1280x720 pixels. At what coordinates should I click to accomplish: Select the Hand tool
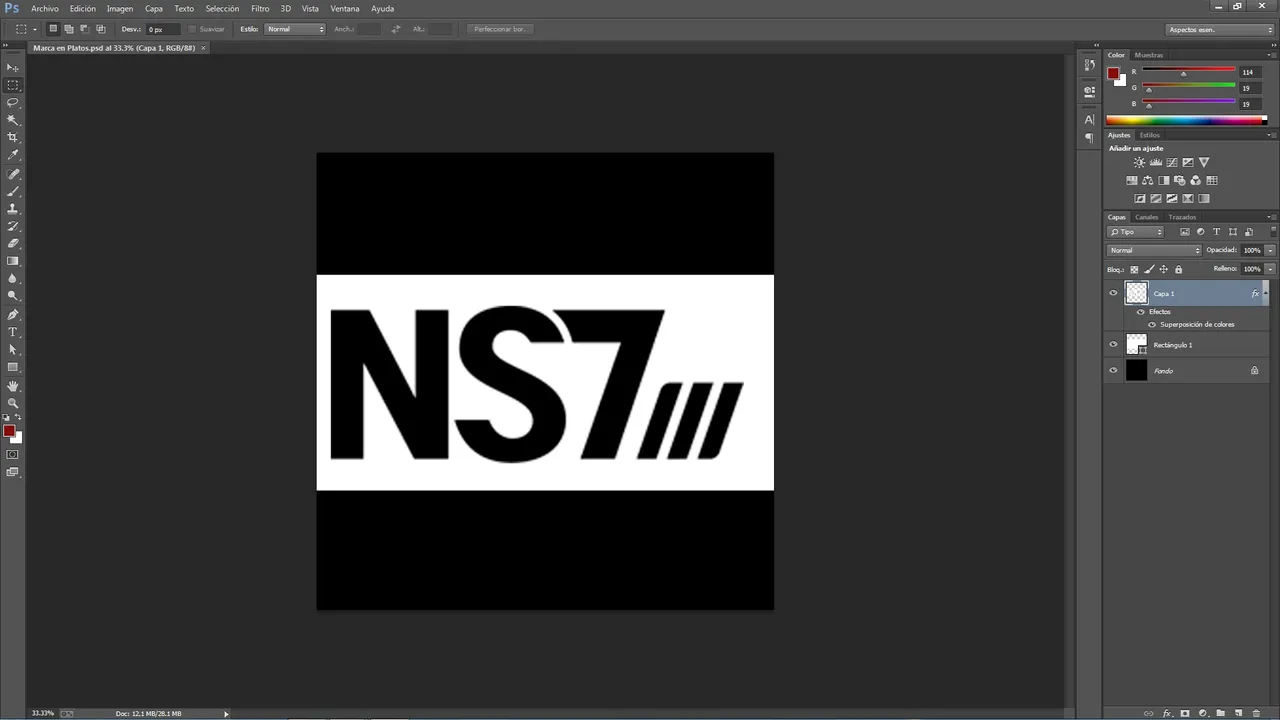tap(13, 385)
